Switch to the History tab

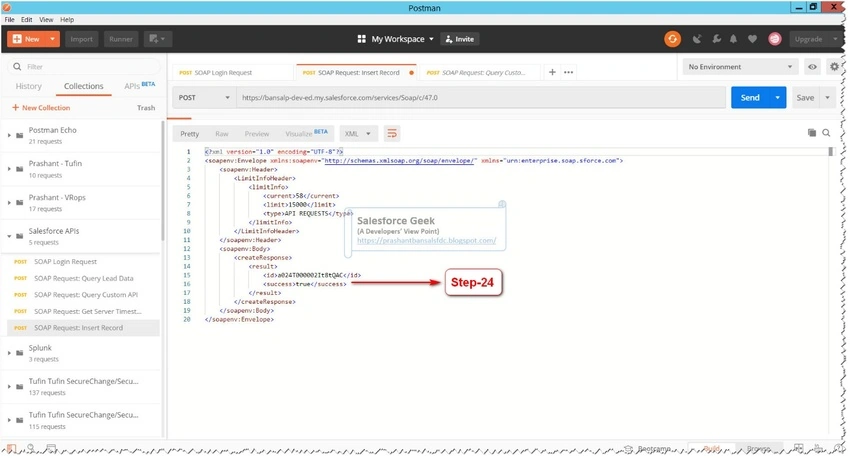(x=28, y=86)
